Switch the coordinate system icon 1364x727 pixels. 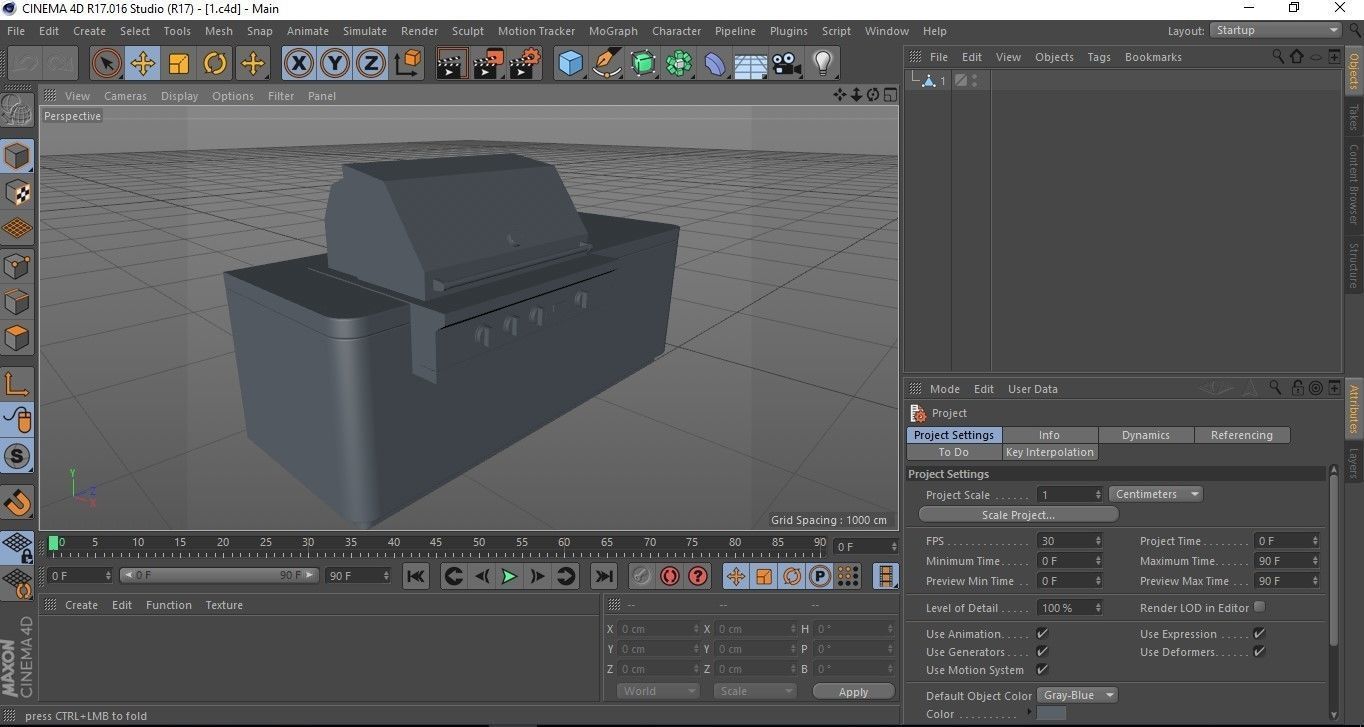pyautogui.click(x=407, y=64)
